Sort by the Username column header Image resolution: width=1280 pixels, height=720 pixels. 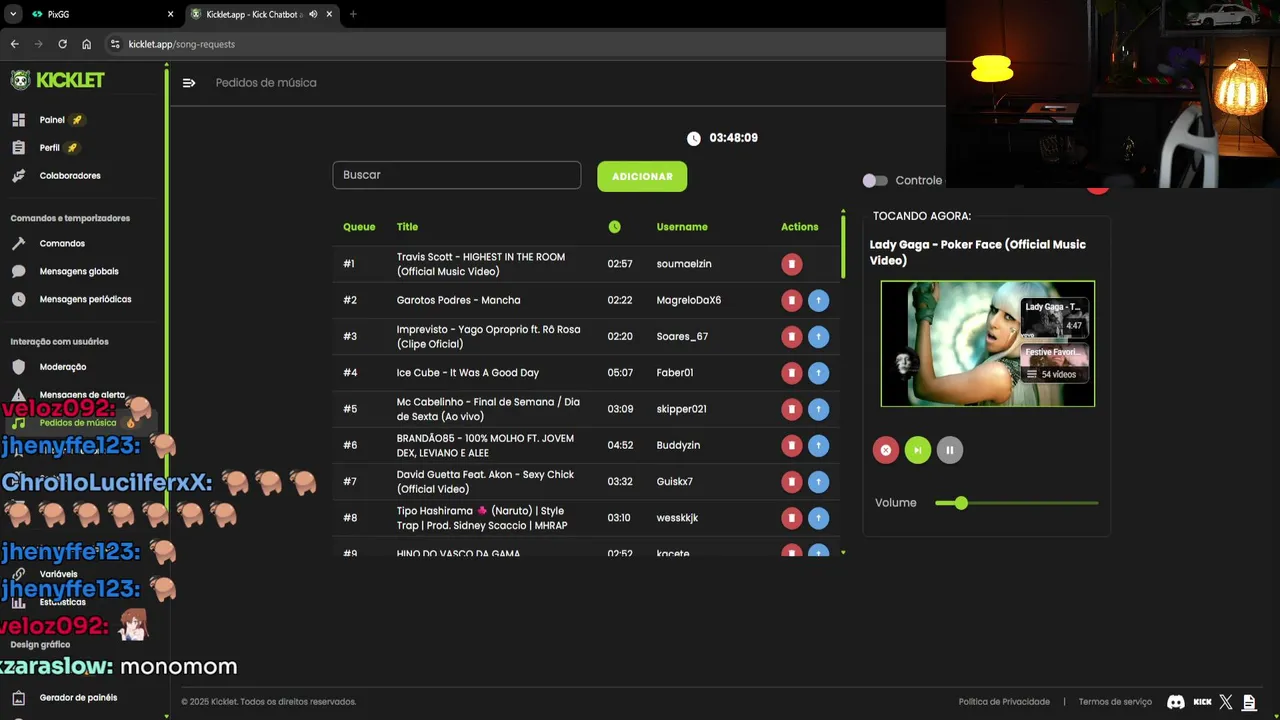(682, 227)
